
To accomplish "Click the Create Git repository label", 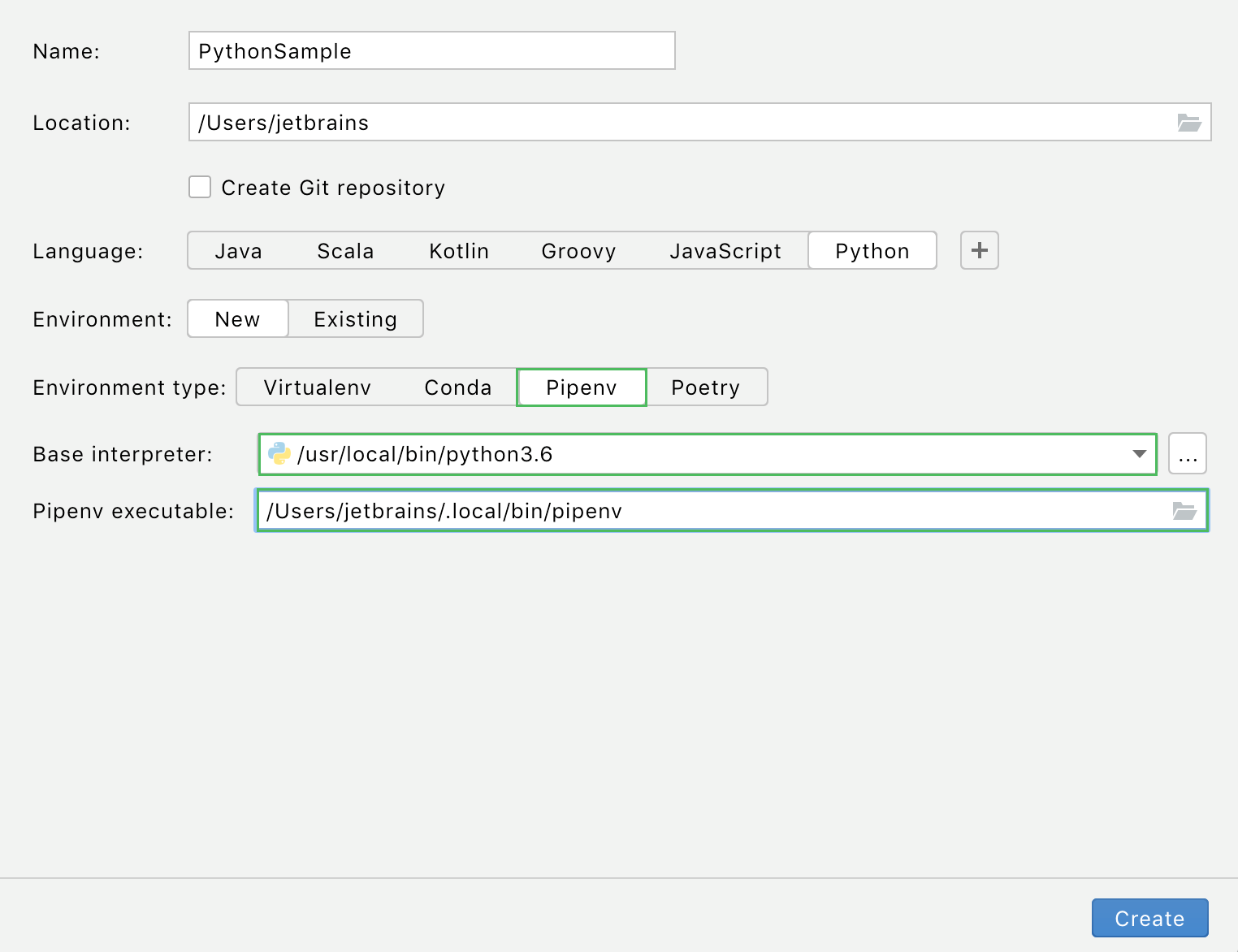I will tap(333, 188).
